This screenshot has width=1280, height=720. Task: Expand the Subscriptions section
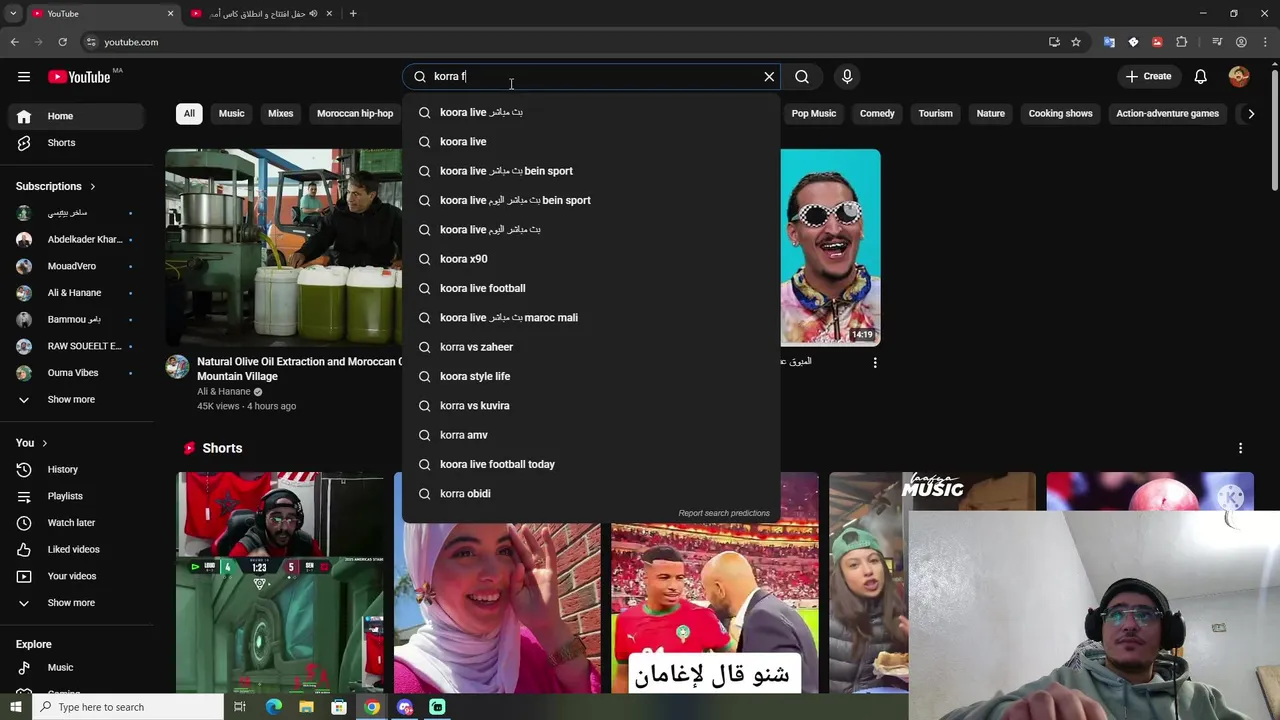coord(56,186)
